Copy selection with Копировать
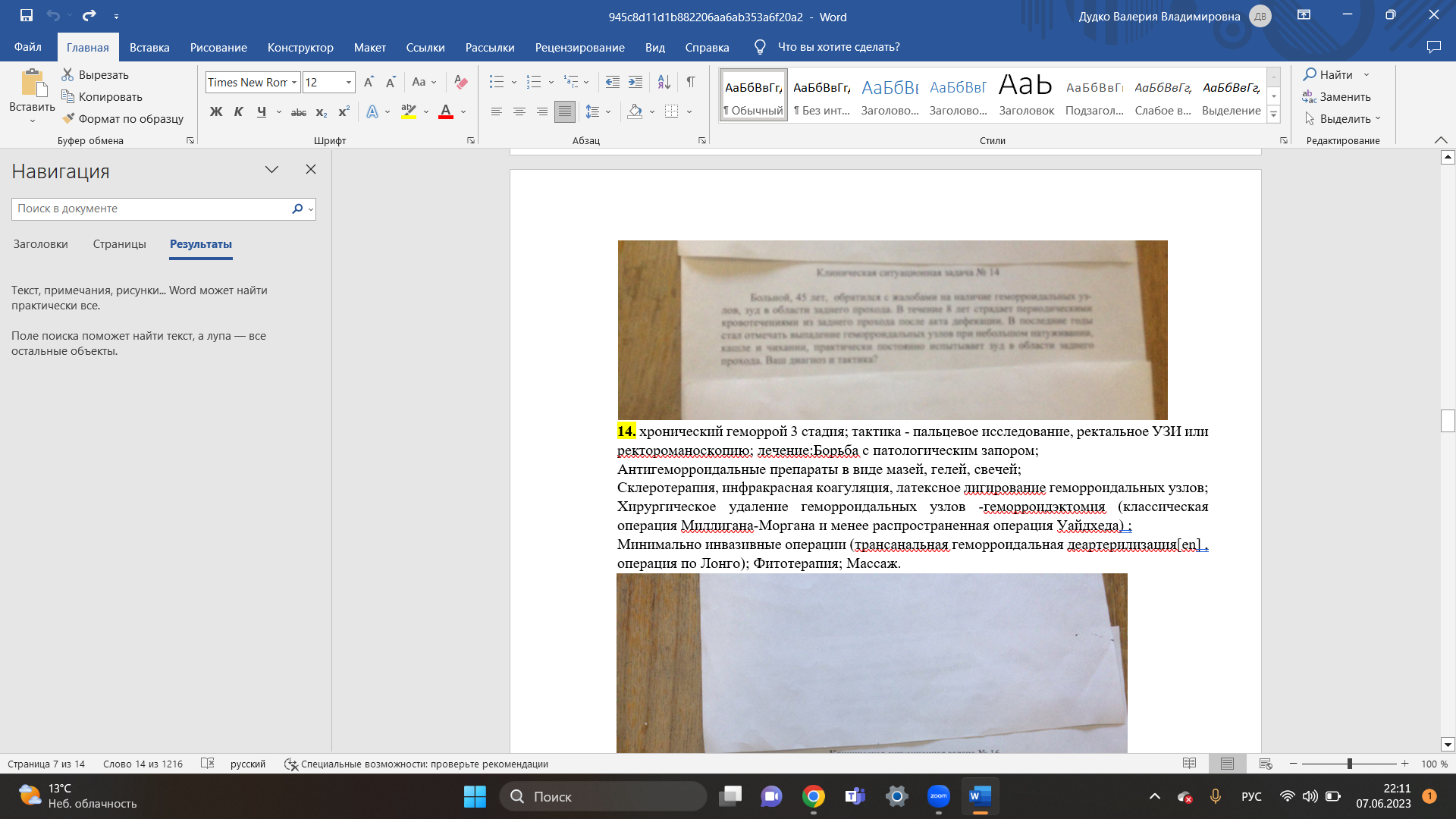Screen dimensions: 1456x819 click(x=102, y=96)
